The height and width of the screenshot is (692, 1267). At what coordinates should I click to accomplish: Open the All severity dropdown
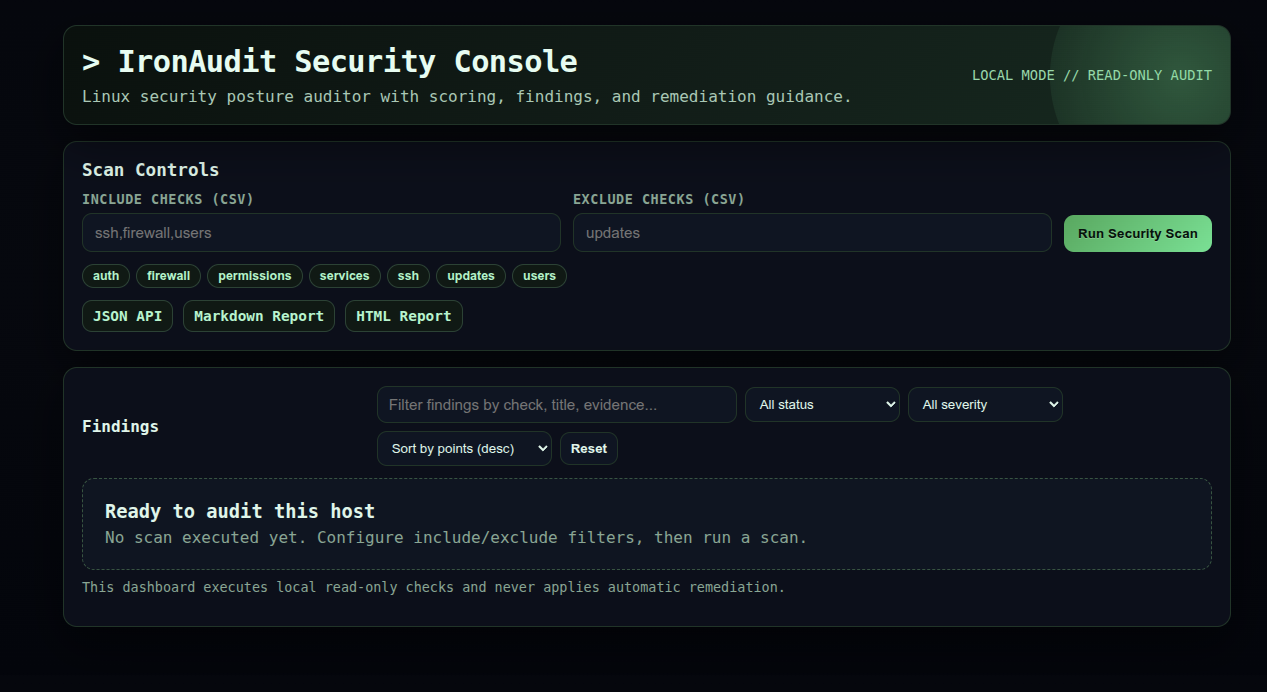point(984,405)
